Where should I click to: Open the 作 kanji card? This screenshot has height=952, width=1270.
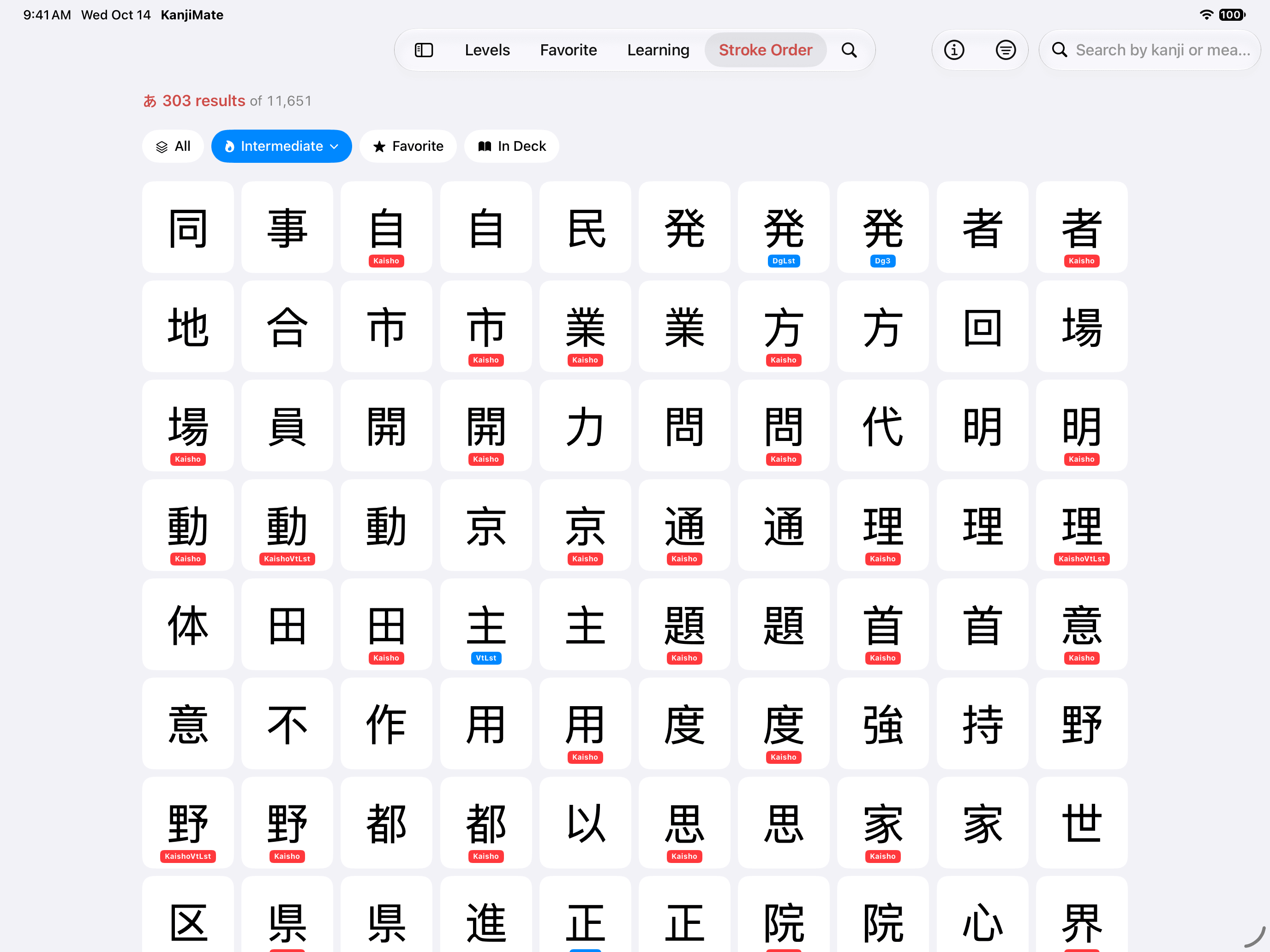[x=386, y=724]
